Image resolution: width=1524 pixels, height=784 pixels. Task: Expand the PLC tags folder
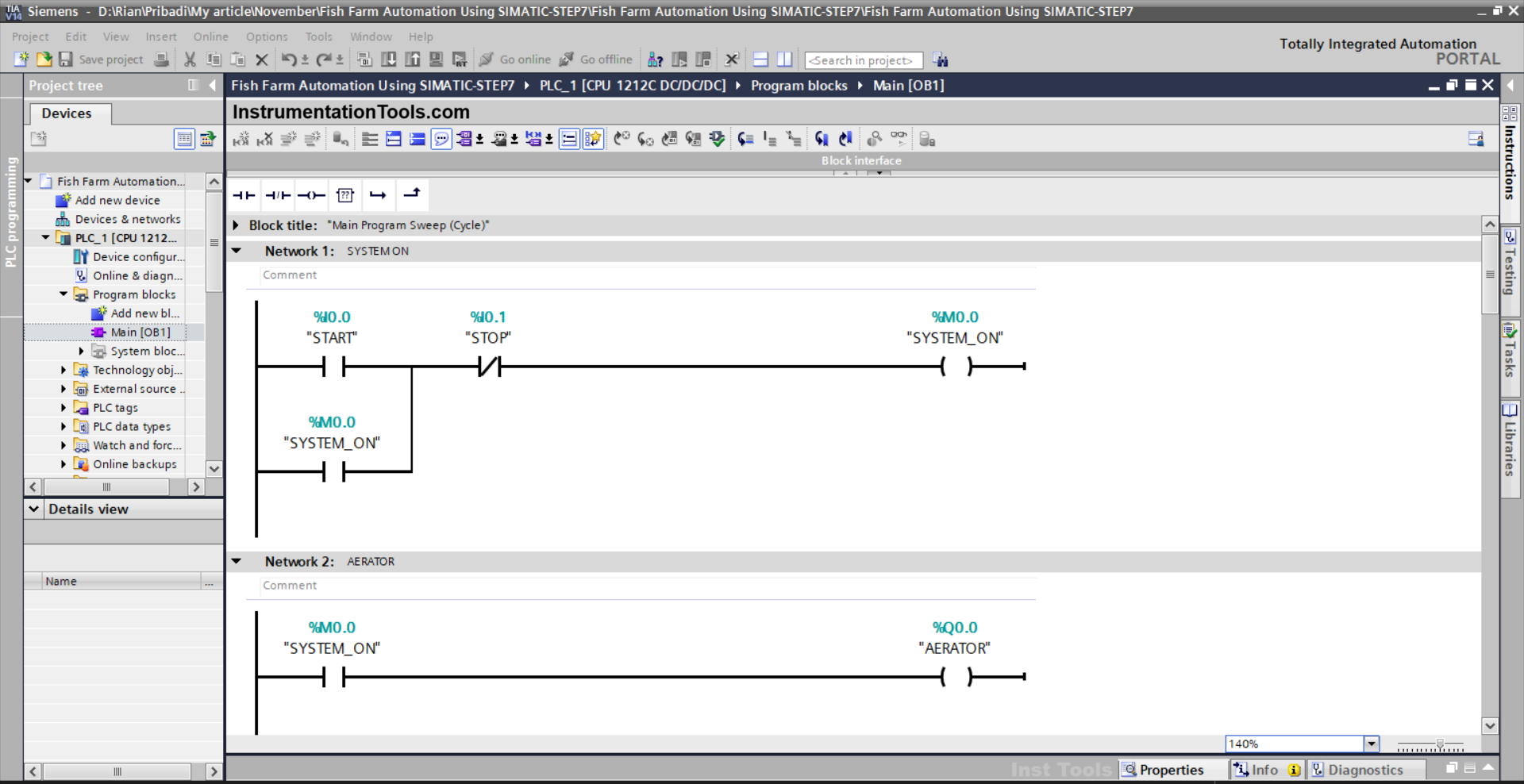63,408
